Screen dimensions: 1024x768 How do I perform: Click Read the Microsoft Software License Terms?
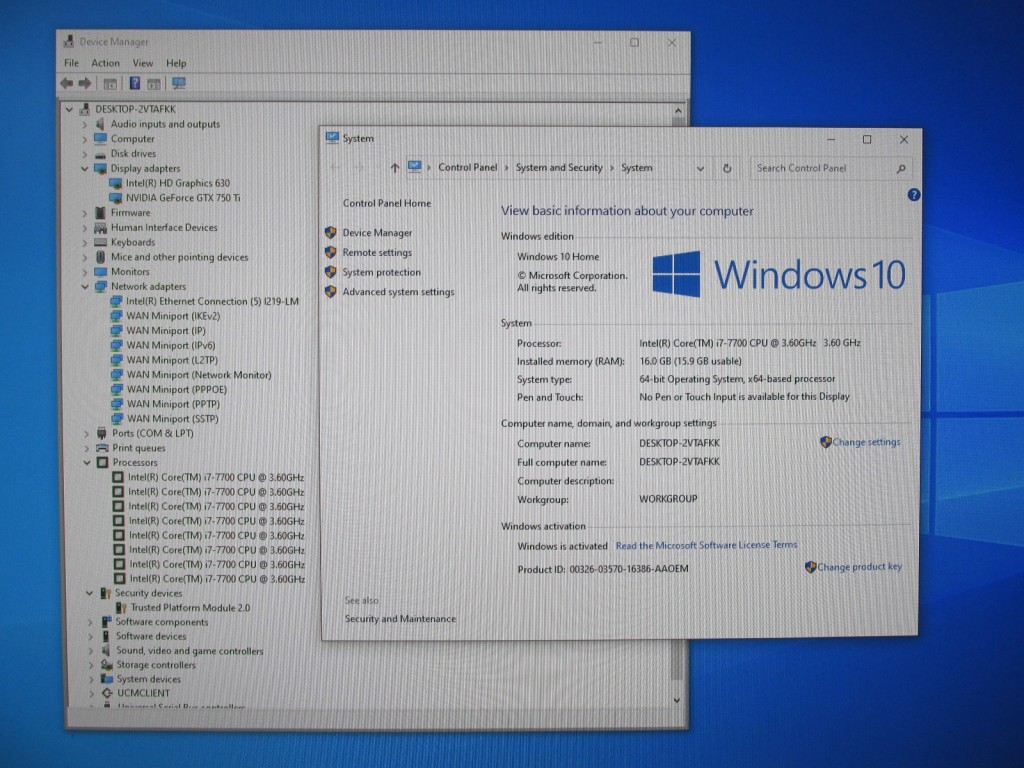[x=706, y=546]
